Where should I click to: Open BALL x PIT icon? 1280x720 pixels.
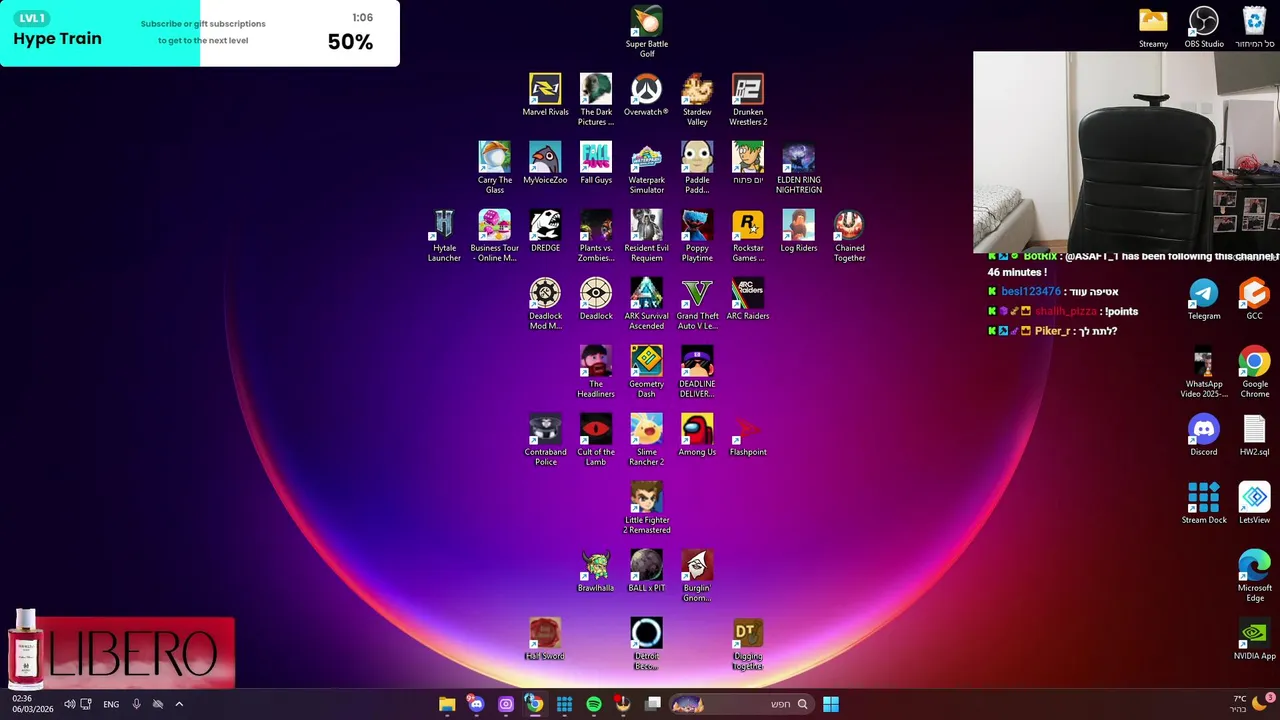pyautogui.click(x=646, y=571)
